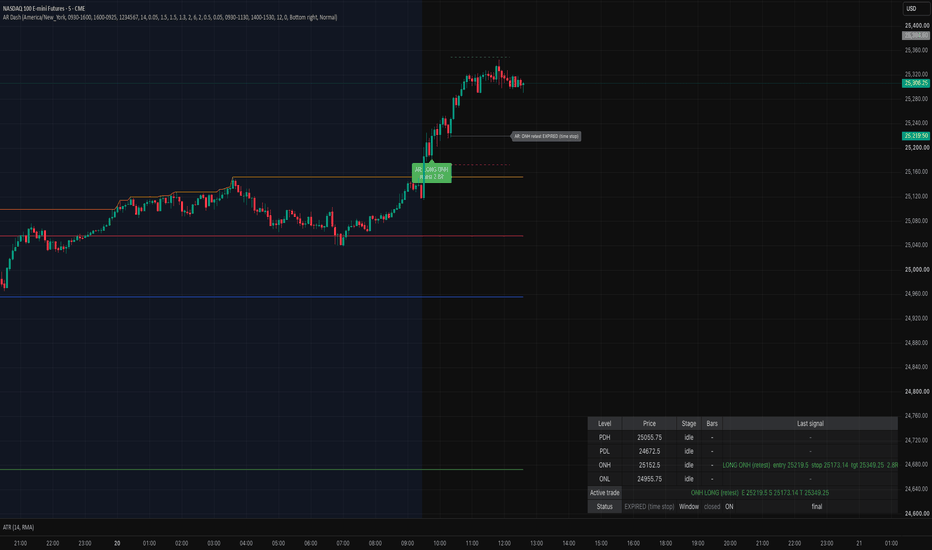Select the orange overnight high line
932x550 pixels.
pyautogui.click(x=378, y=177)
